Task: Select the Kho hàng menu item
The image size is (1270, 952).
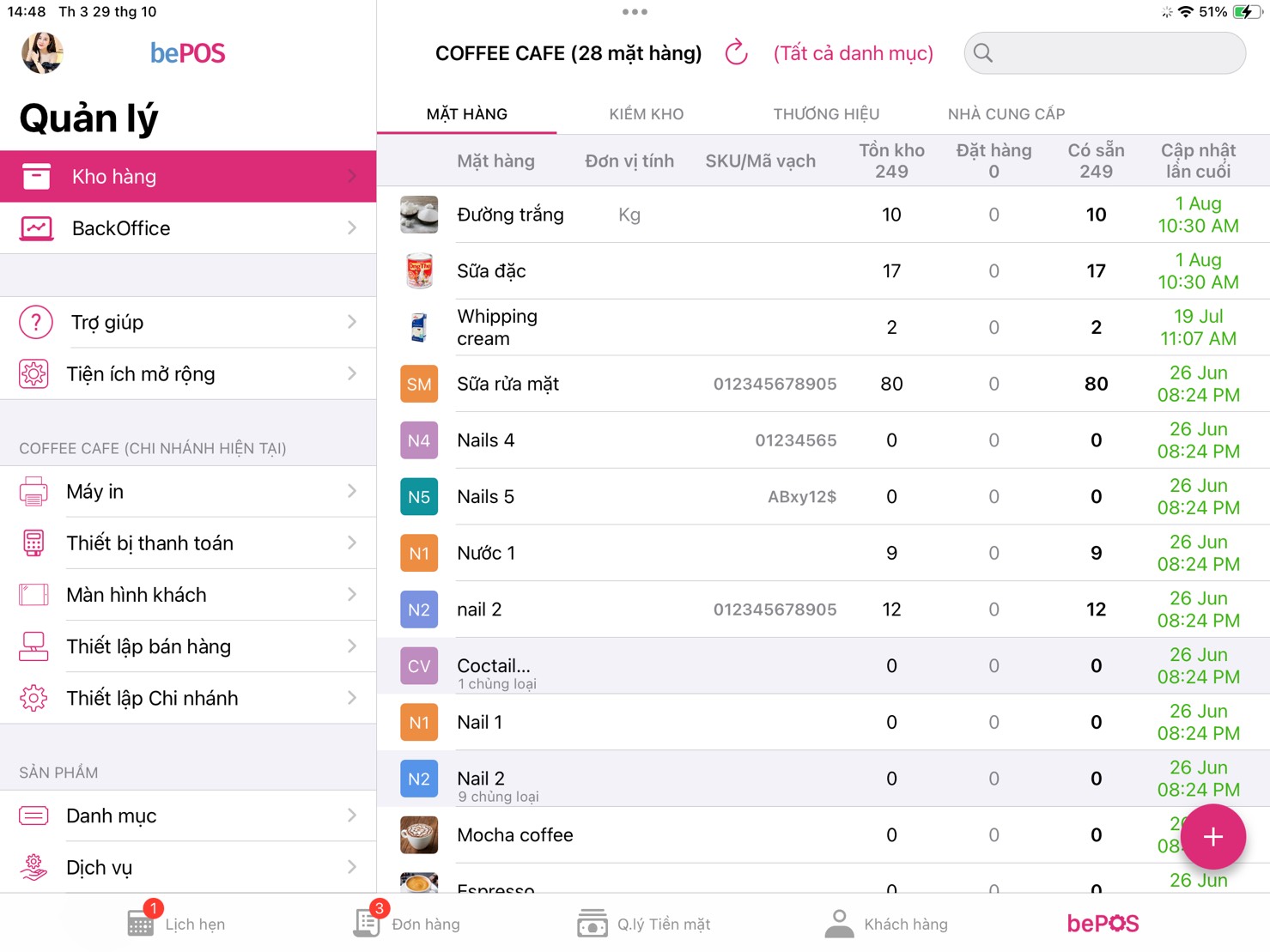Action: [x=188, y=177]
